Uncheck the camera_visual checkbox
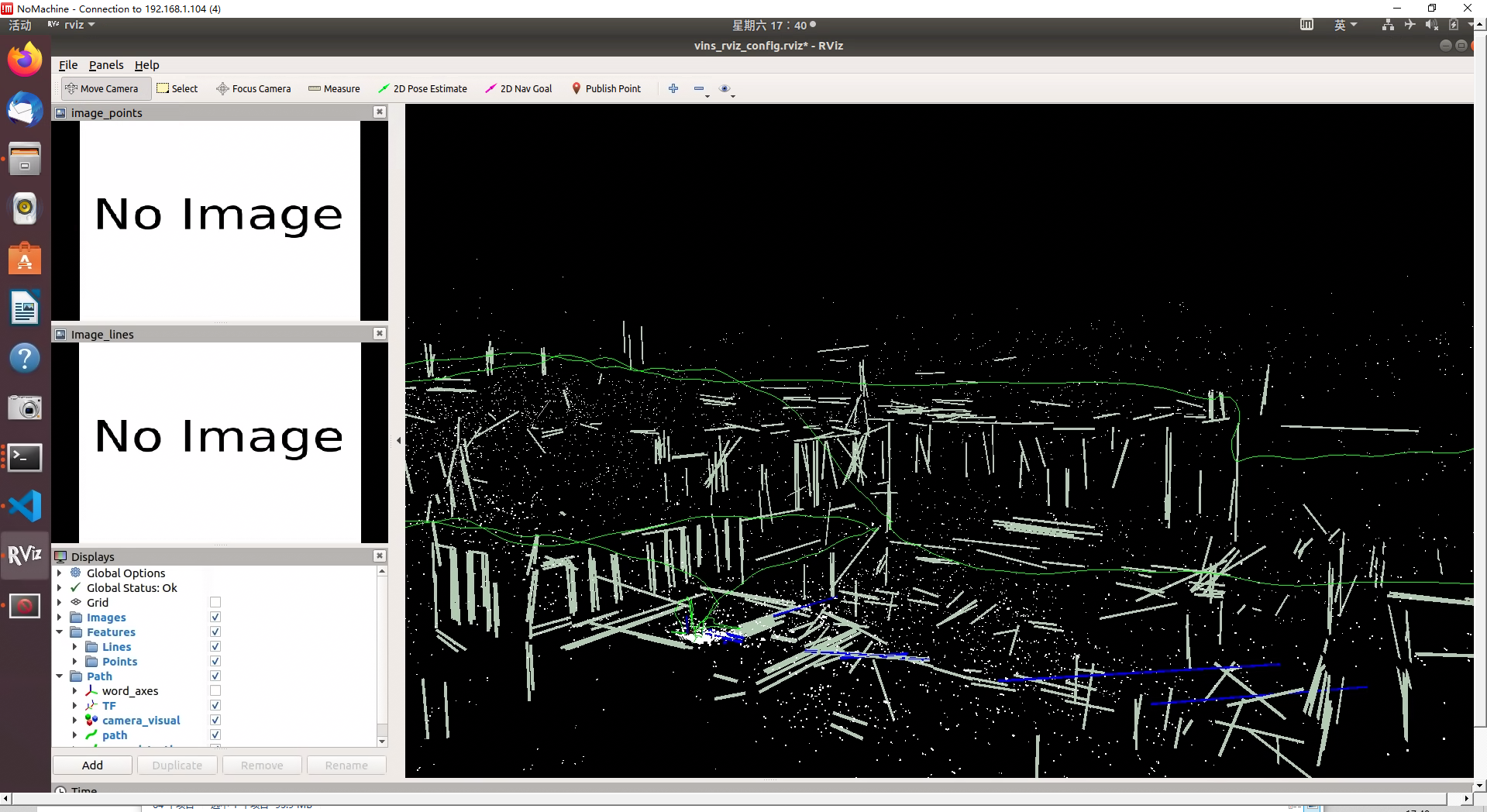 click(215, 720)
